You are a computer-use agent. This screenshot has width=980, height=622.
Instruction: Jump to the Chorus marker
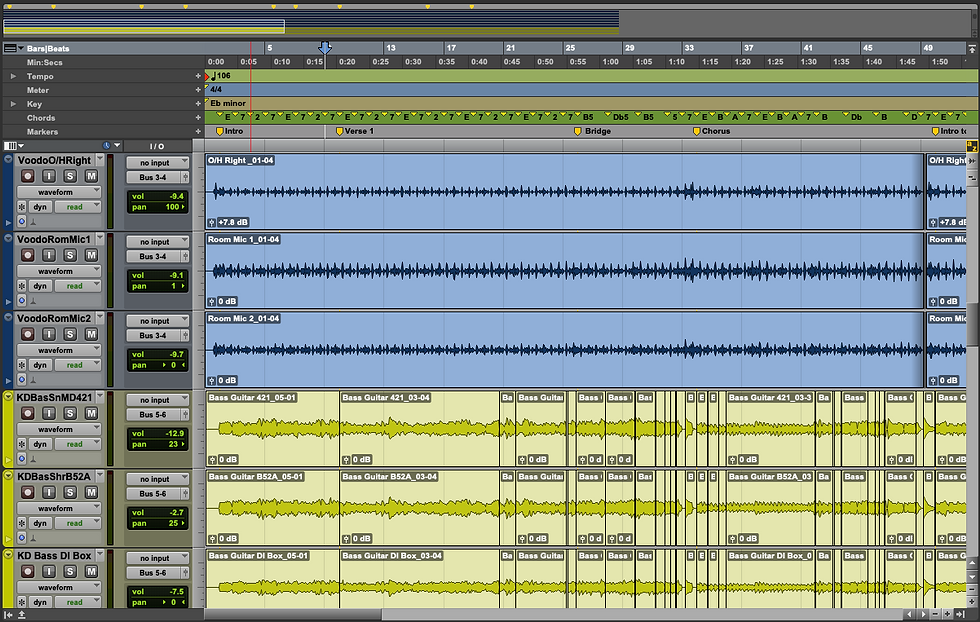click(x=711, y=131)
